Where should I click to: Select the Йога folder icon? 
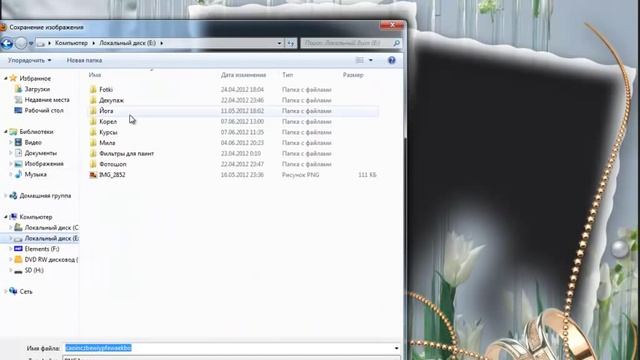[x=93, y=111]
